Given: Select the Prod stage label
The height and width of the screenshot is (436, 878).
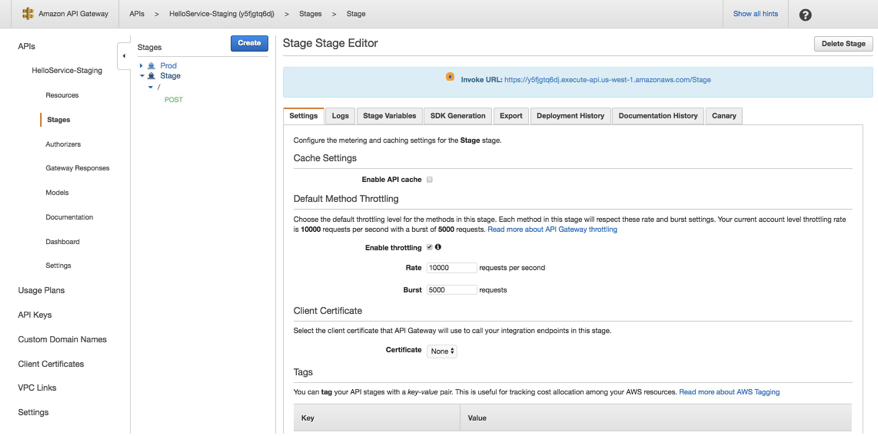Looking at the screenshot, I should [x=169, y=66].
